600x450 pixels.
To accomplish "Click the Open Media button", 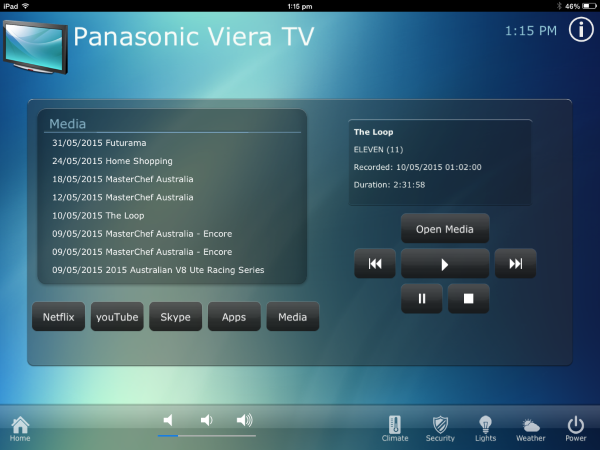I will [445, 229].
